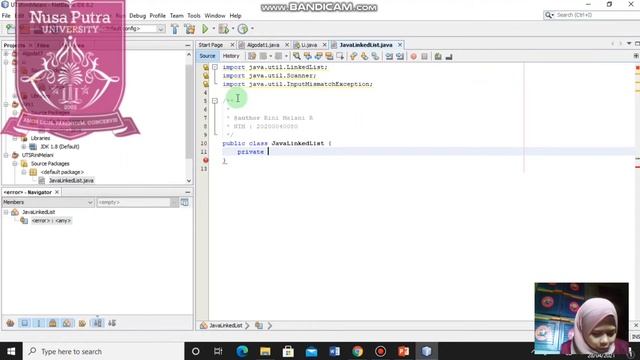This screenshot has width=640, height=360.
Task: Collapse the Source Packages node under UTSRiniMelani
Action: coord(15,164)
